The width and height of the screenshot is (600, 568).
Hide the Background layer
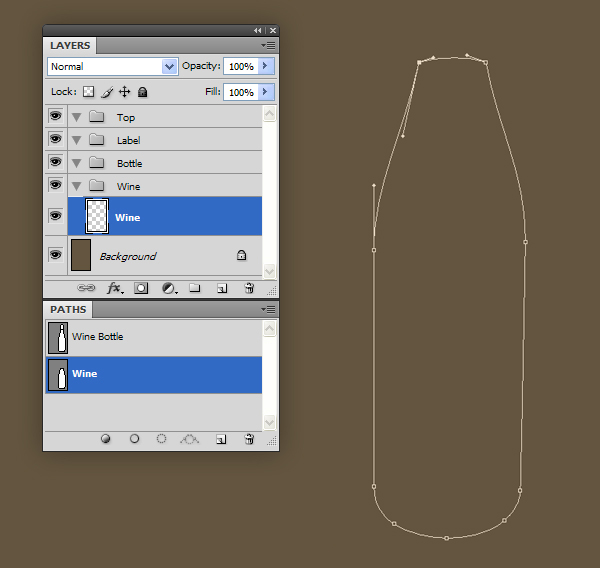tap(56, 255)
